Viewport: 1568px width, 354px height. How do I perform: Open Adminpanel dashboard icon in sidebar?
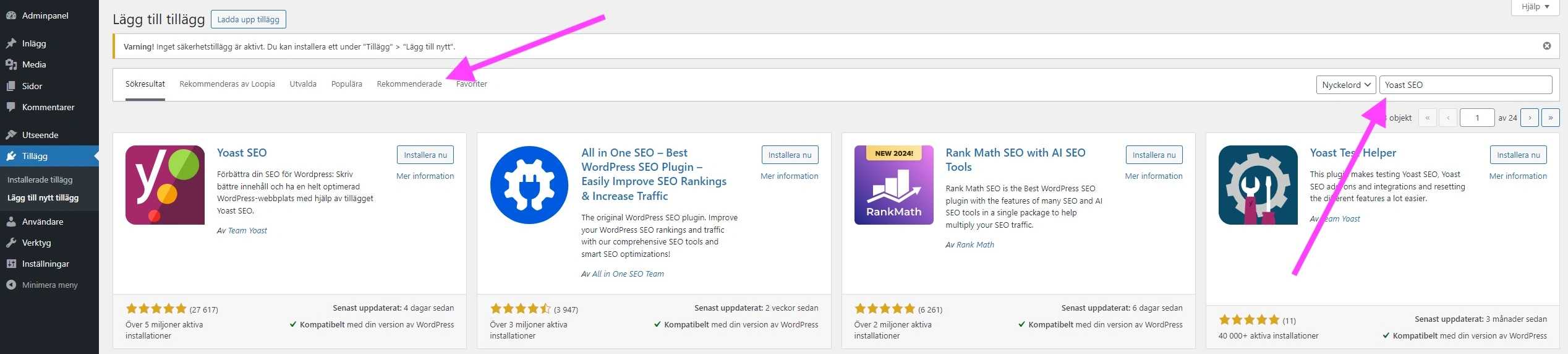point(11,15)
